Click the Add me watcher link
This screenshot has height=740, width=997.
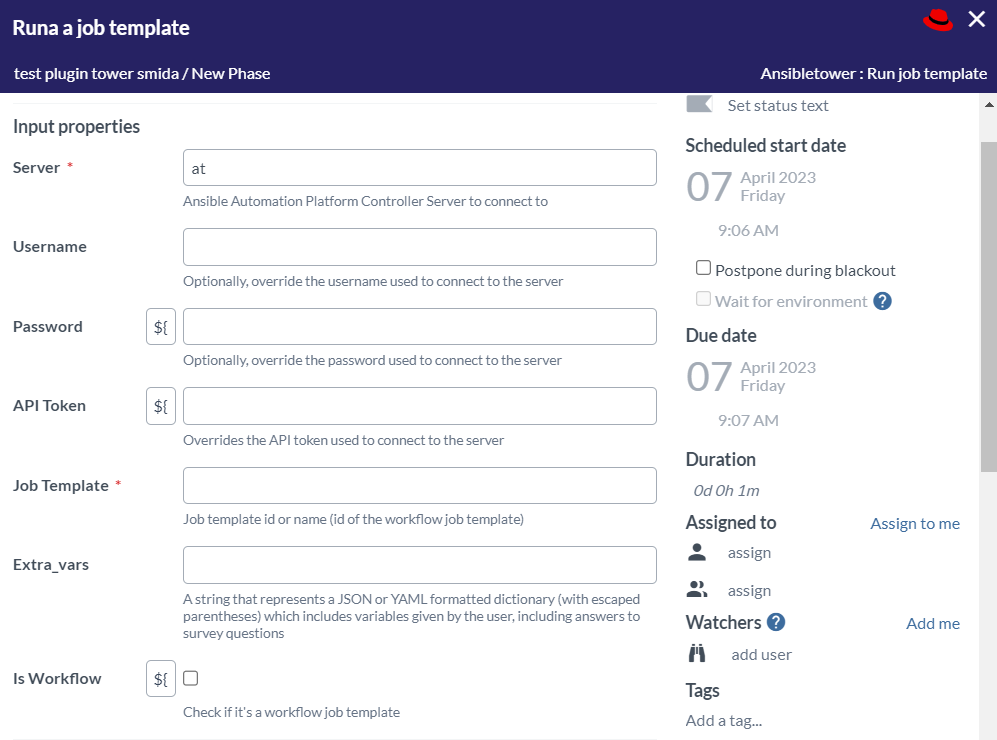click(x=932, y=623)
